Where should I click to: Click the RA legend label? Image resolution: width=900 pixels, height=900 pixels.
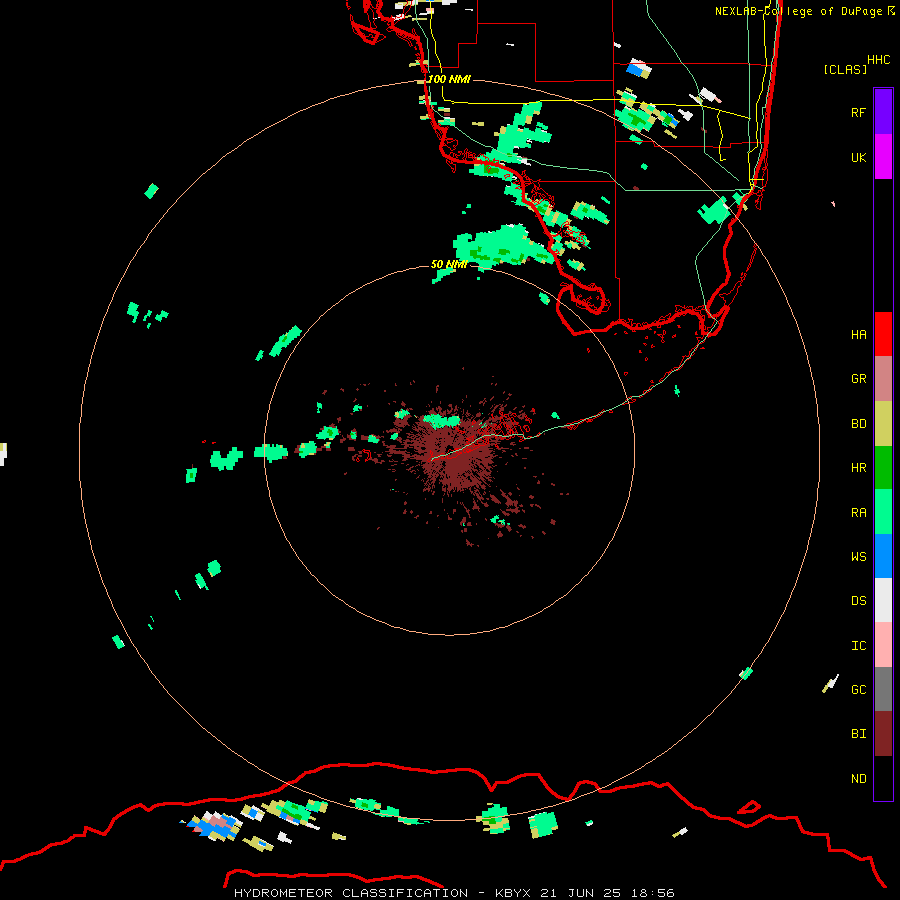(858, 513)
